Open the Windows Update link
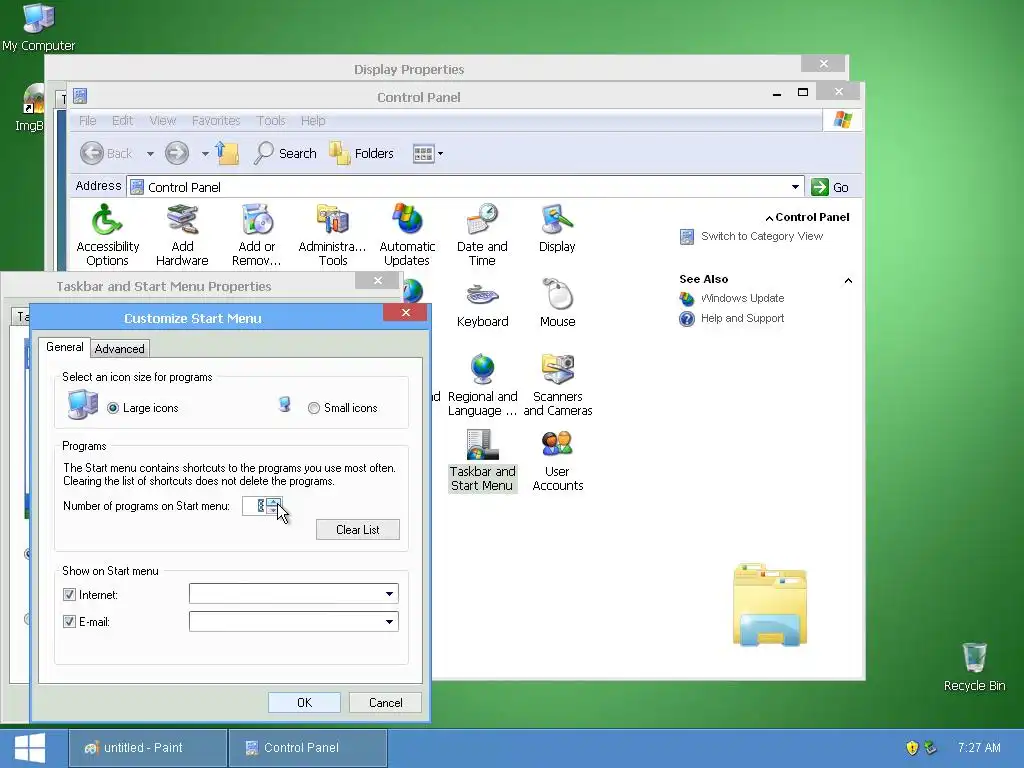 [x=742, y=298]
